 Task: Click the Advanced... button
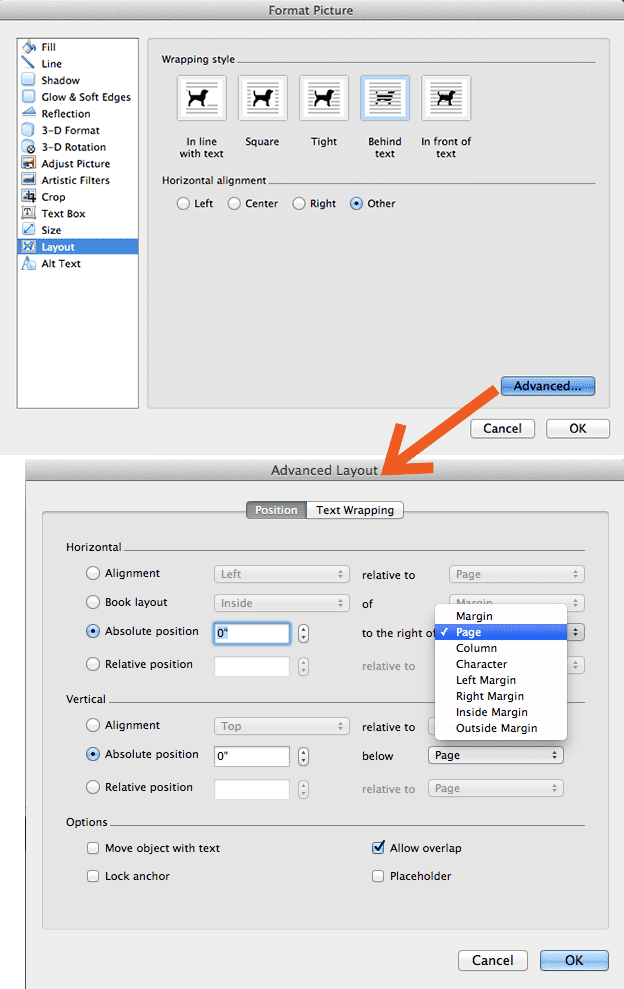coord(548,386)
